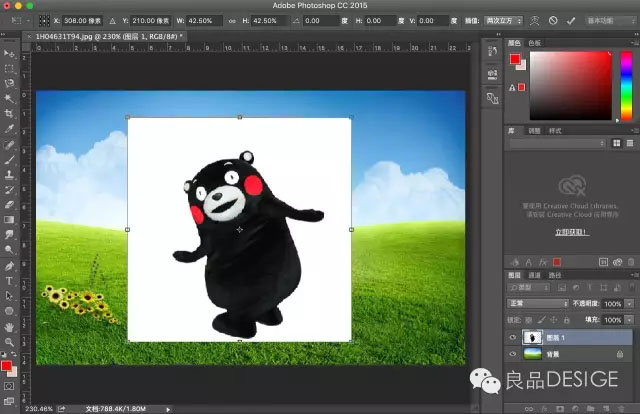Hide the 背景 layer with its eye icon
Screen dimensions: 640x414
click(x=513, y=354)
